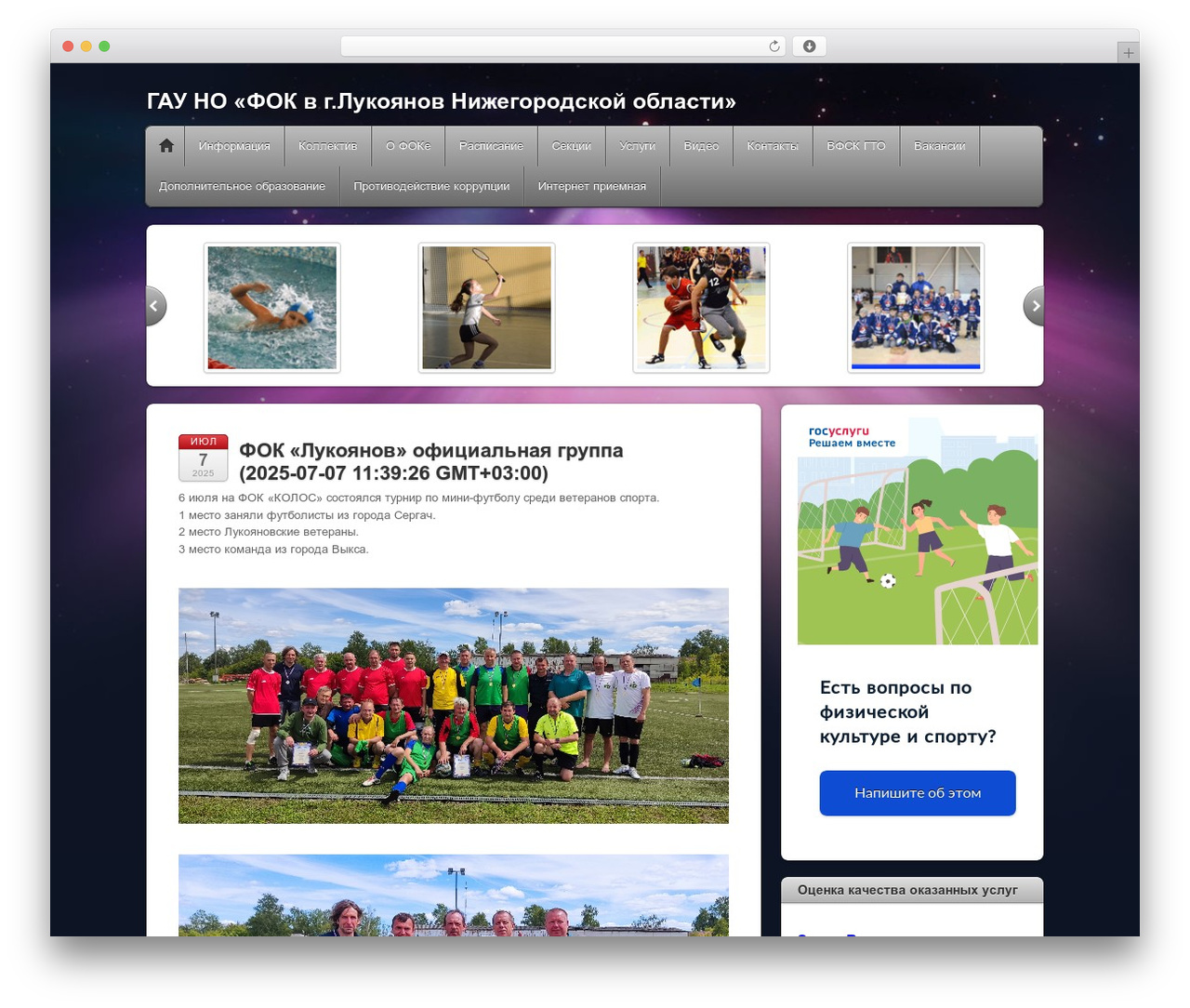1190x1008 pixels.
Task: Show previous slides in the photo carousel
Action: 156,306
